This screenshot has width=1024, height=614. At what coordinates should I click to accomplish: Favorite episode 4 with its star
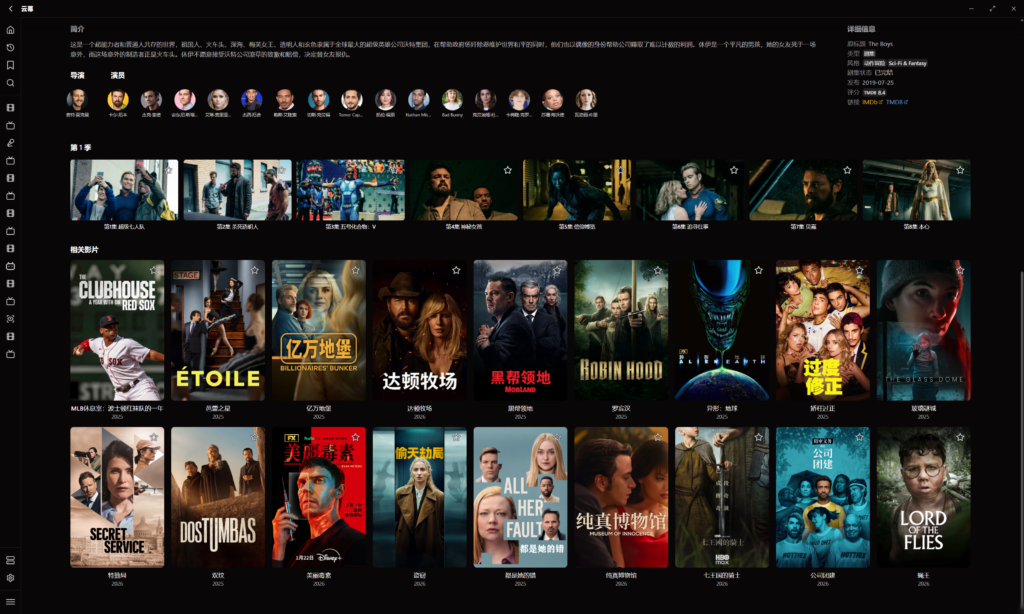507,170
